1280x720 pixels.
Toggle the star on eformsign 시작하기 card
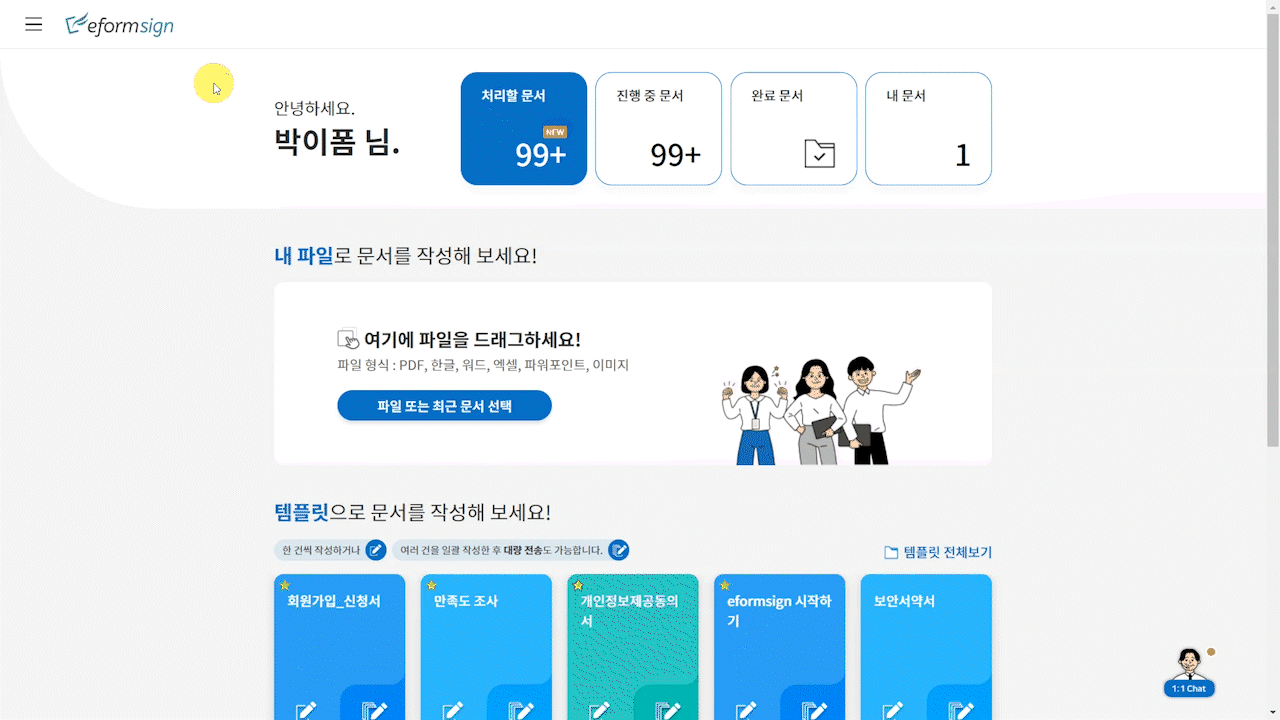point(725,585)
